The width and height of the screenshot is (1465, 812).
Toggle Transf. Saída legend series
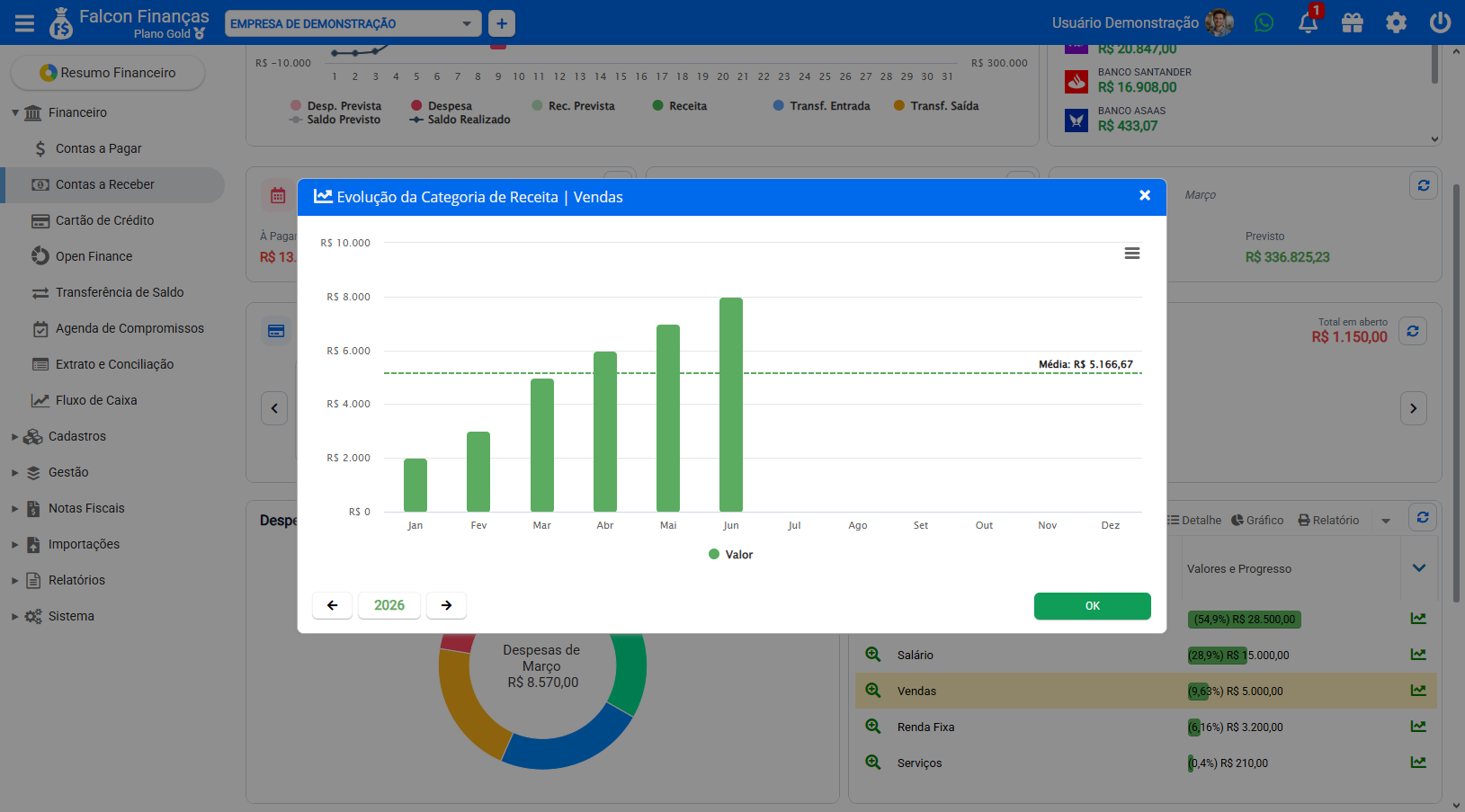pyautogui.click(x=936, y=106)
